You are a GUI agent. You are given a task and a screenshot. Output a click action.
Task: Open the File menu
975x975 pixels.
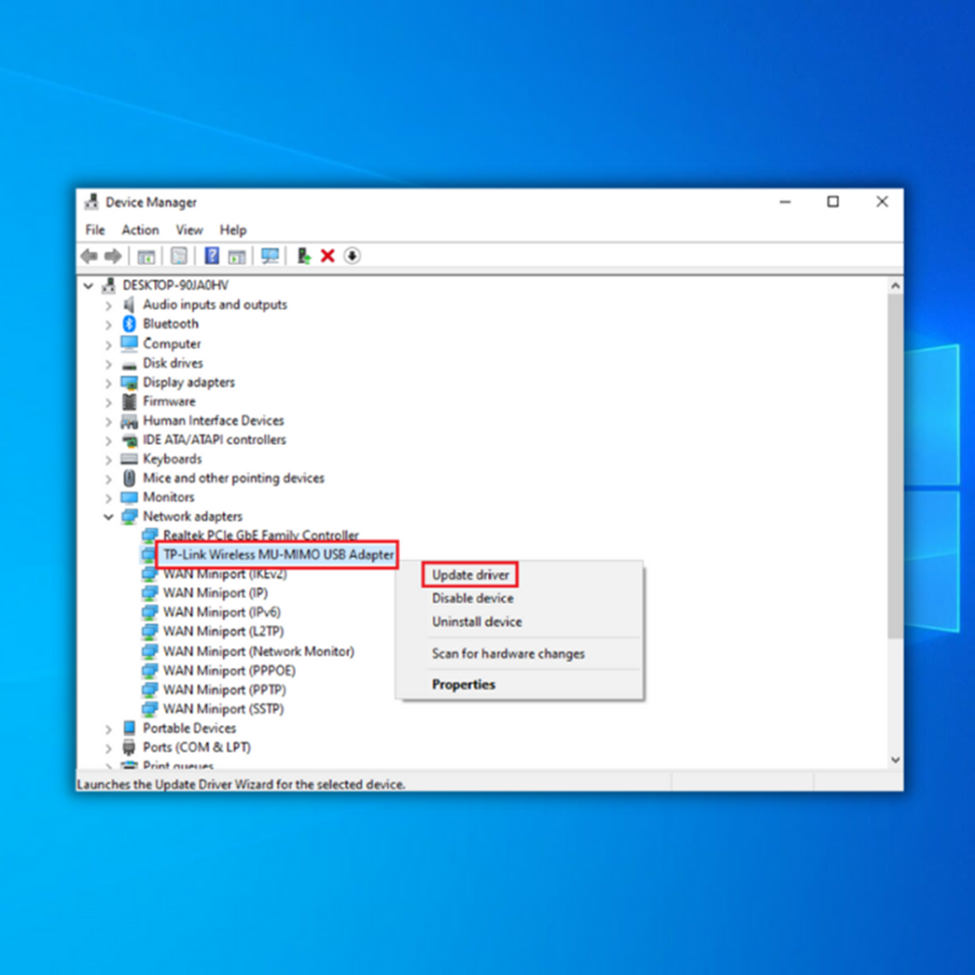pyautogui.click(x=95, y=230)
